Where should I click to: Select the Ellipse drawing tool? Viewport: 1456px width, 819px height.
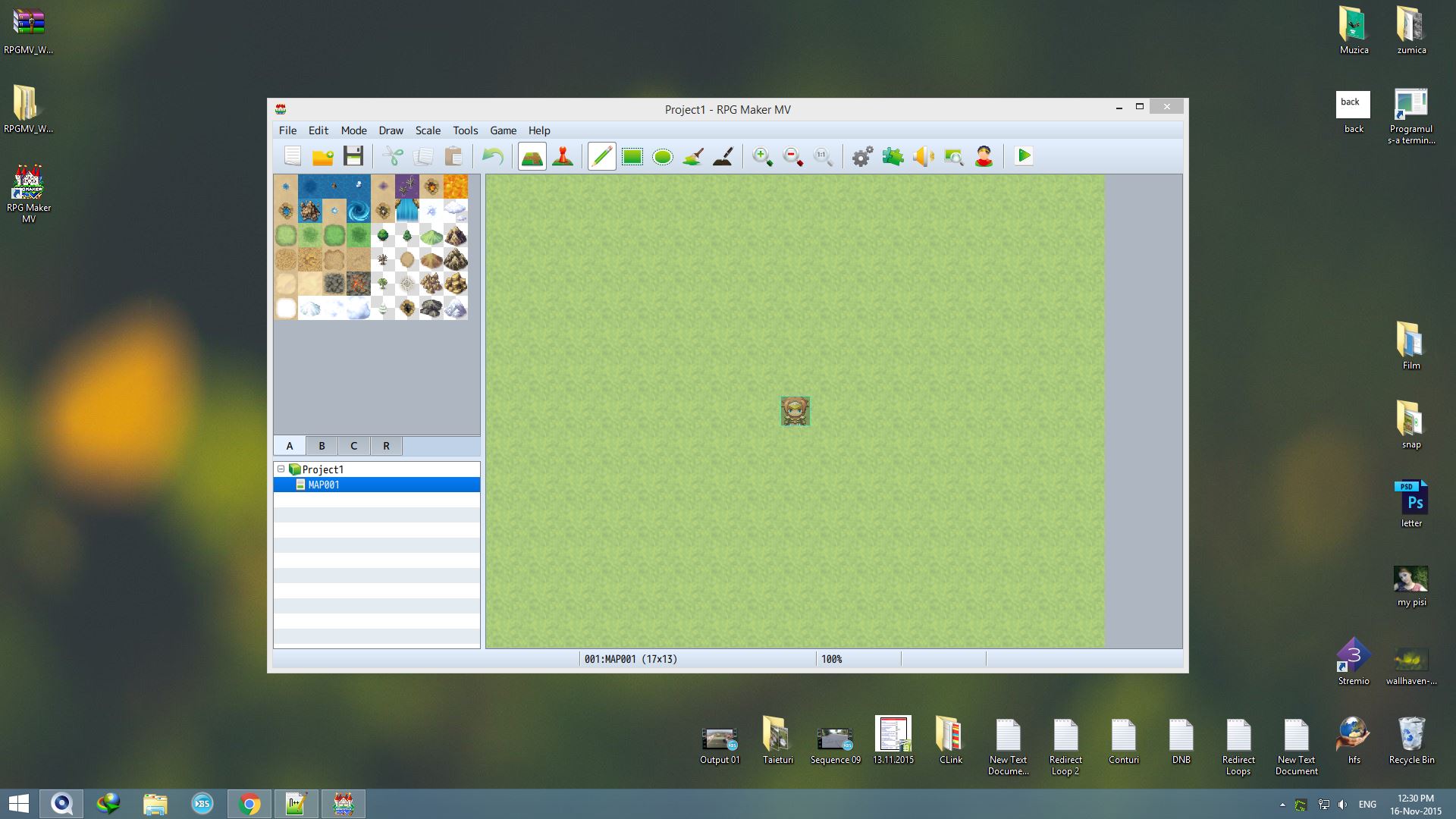[x=663, y=156]
